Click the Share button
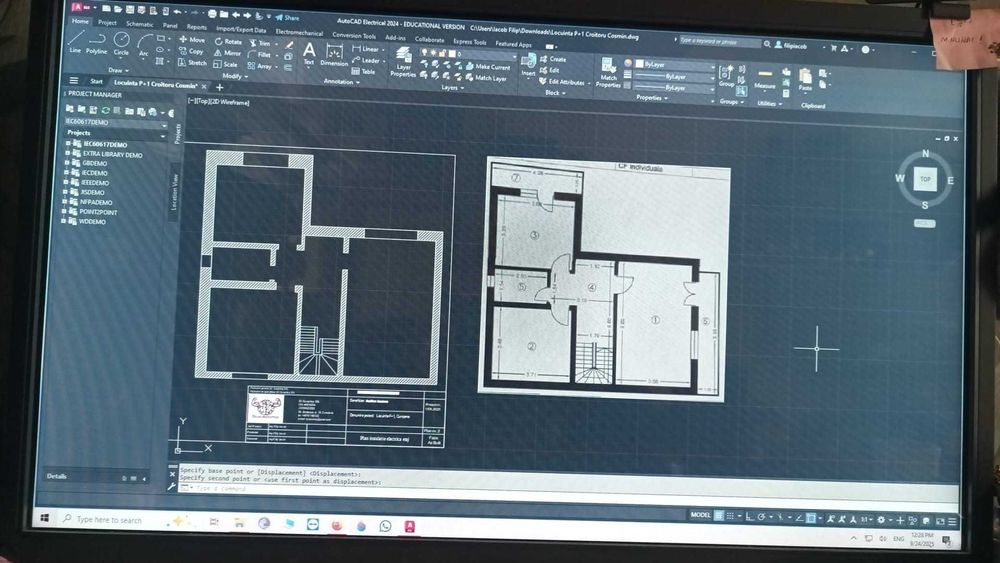 point(287,17)
